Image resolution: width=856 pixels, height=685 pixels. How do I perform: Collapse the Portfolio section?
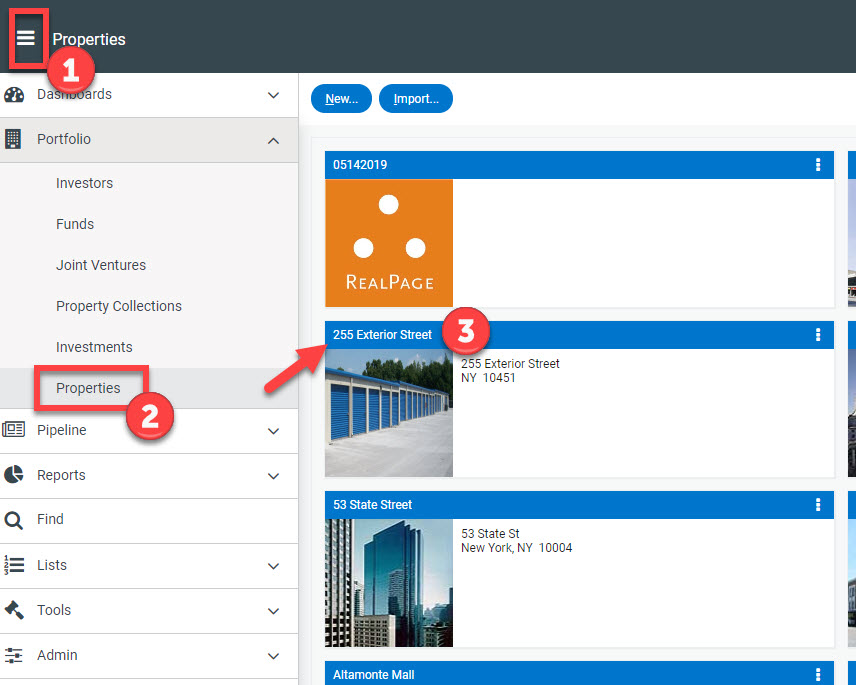click(273, 140)
